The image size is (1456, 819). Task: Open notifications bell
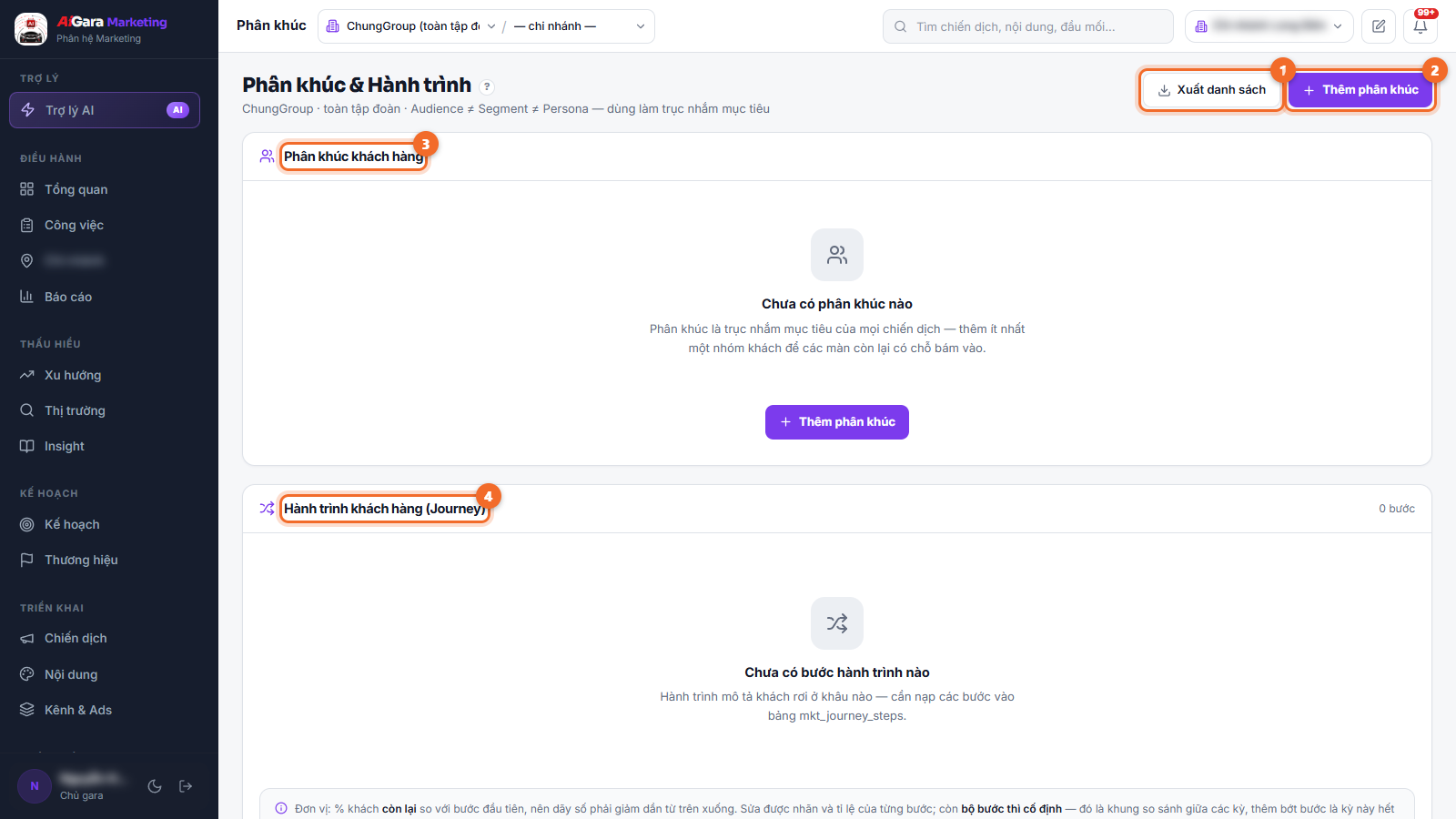pos(1421,26)
